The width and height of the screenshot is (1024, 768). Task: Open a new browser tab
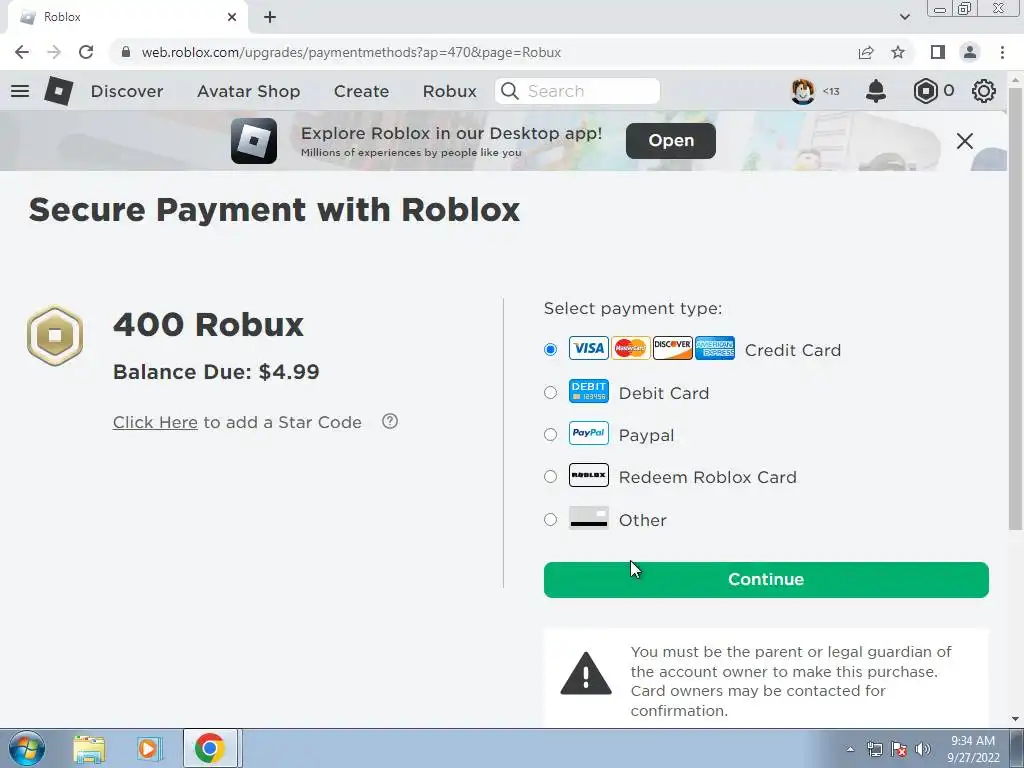pos(270,17)
